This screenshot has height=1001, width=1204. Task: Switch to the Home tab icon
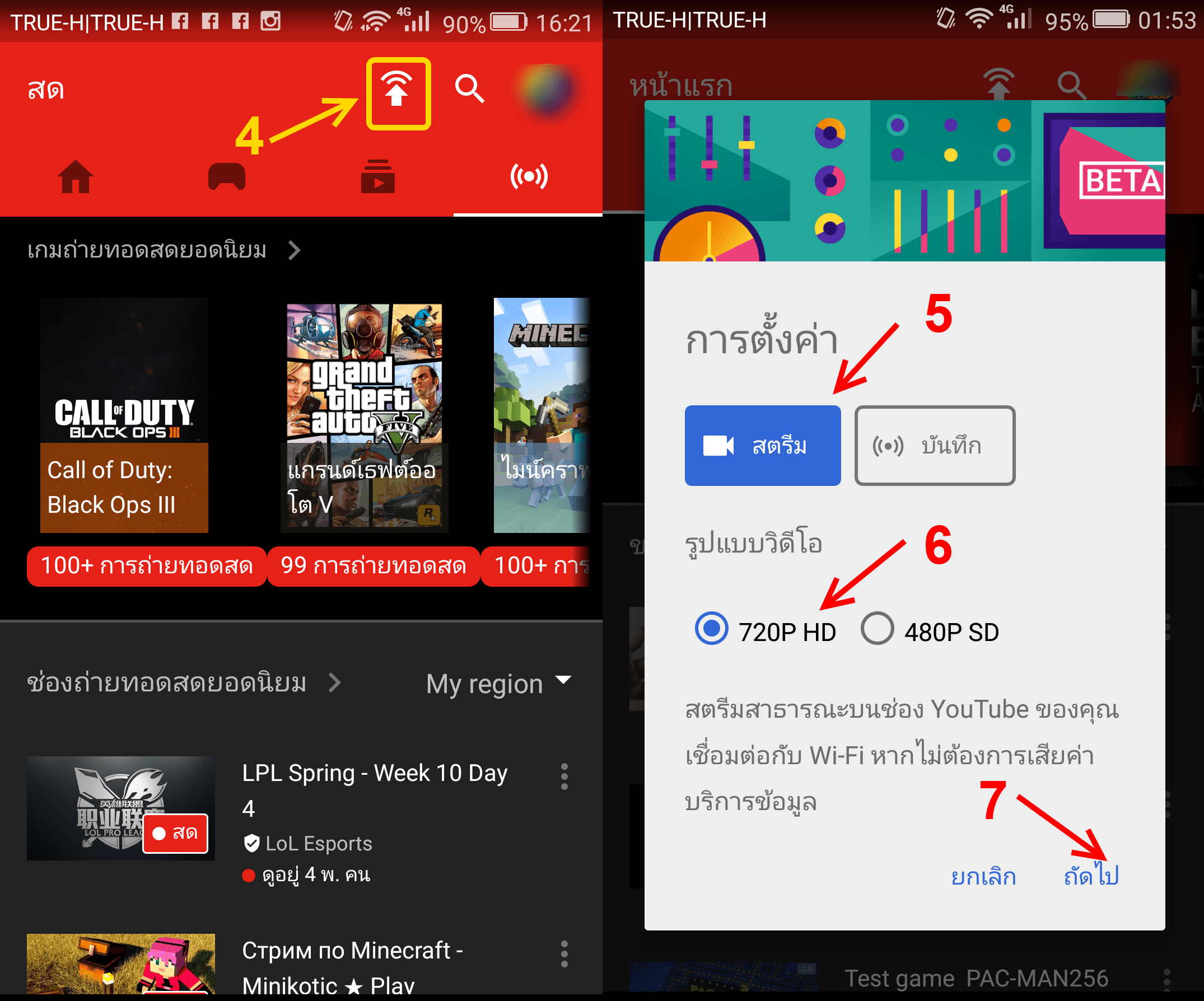click(76, 177)
